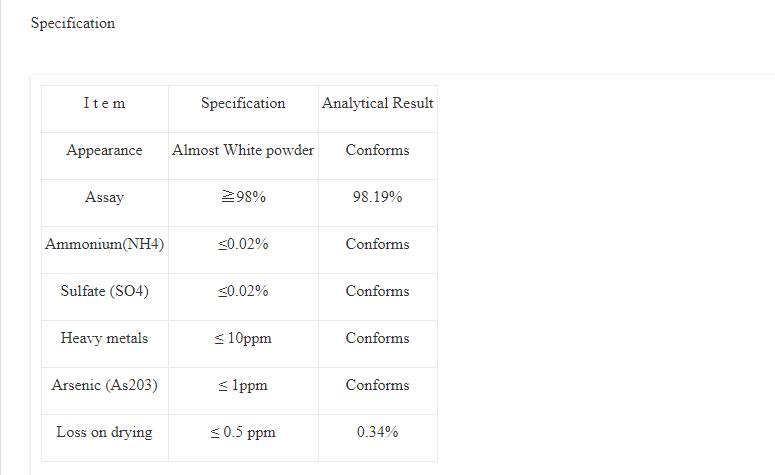Select the Item column header cell
This screenshot has height=475, width=775.
pos(104,103)
